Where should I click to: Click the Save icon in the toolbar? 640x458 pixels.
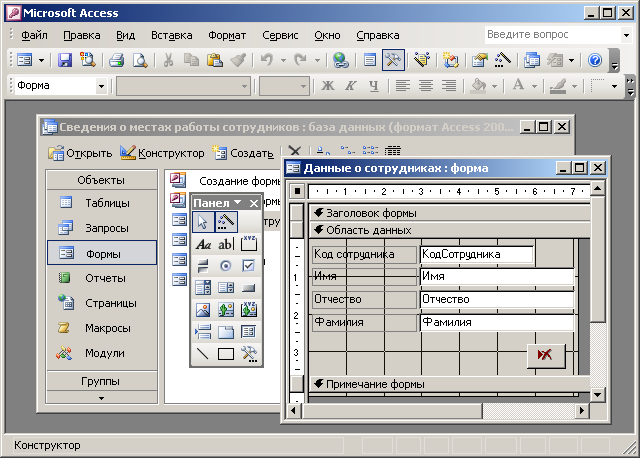(64, 60)
